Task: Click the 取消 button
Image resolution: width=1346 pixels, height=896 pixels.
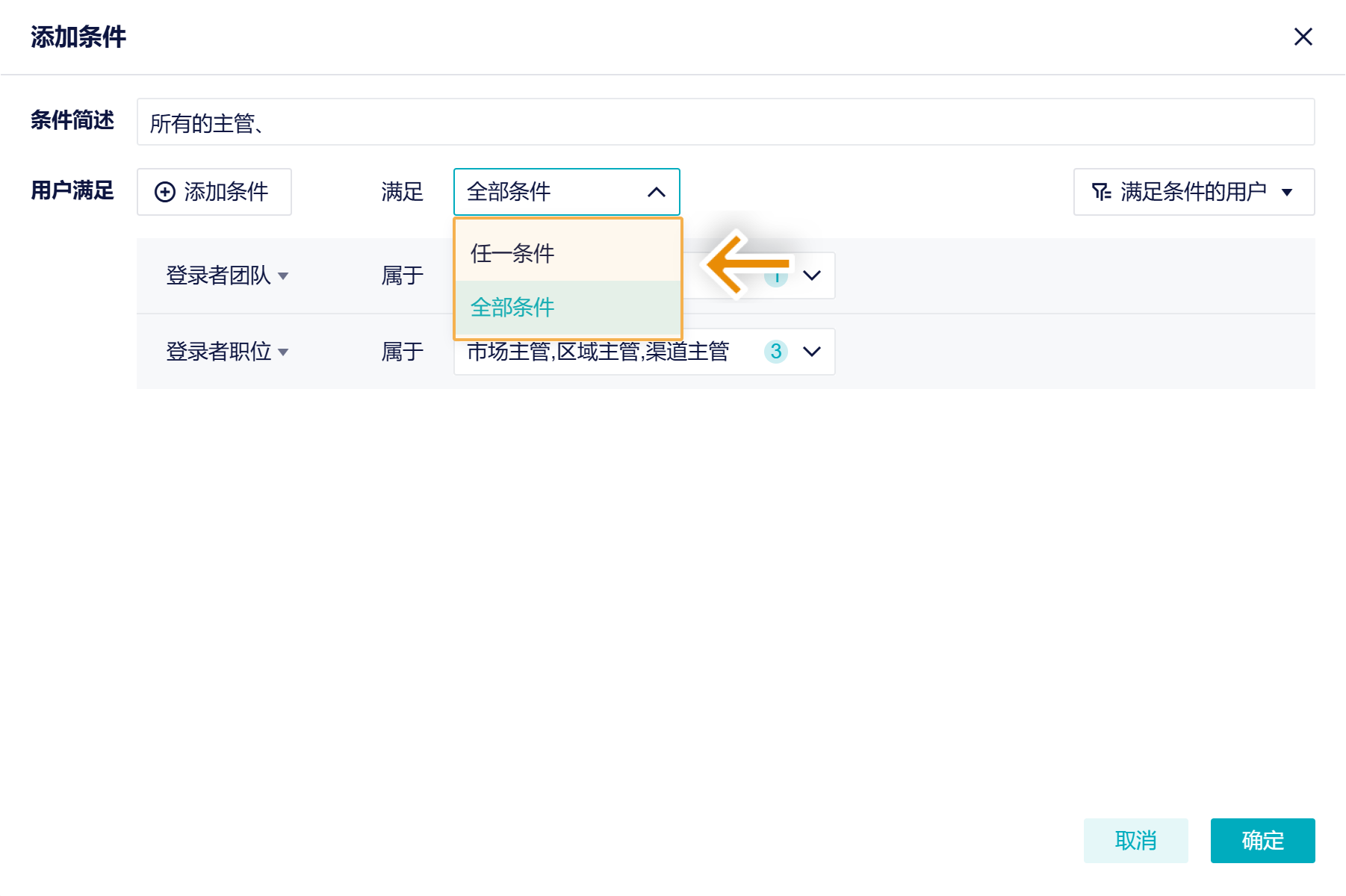Action: (x=1135, y=841)
